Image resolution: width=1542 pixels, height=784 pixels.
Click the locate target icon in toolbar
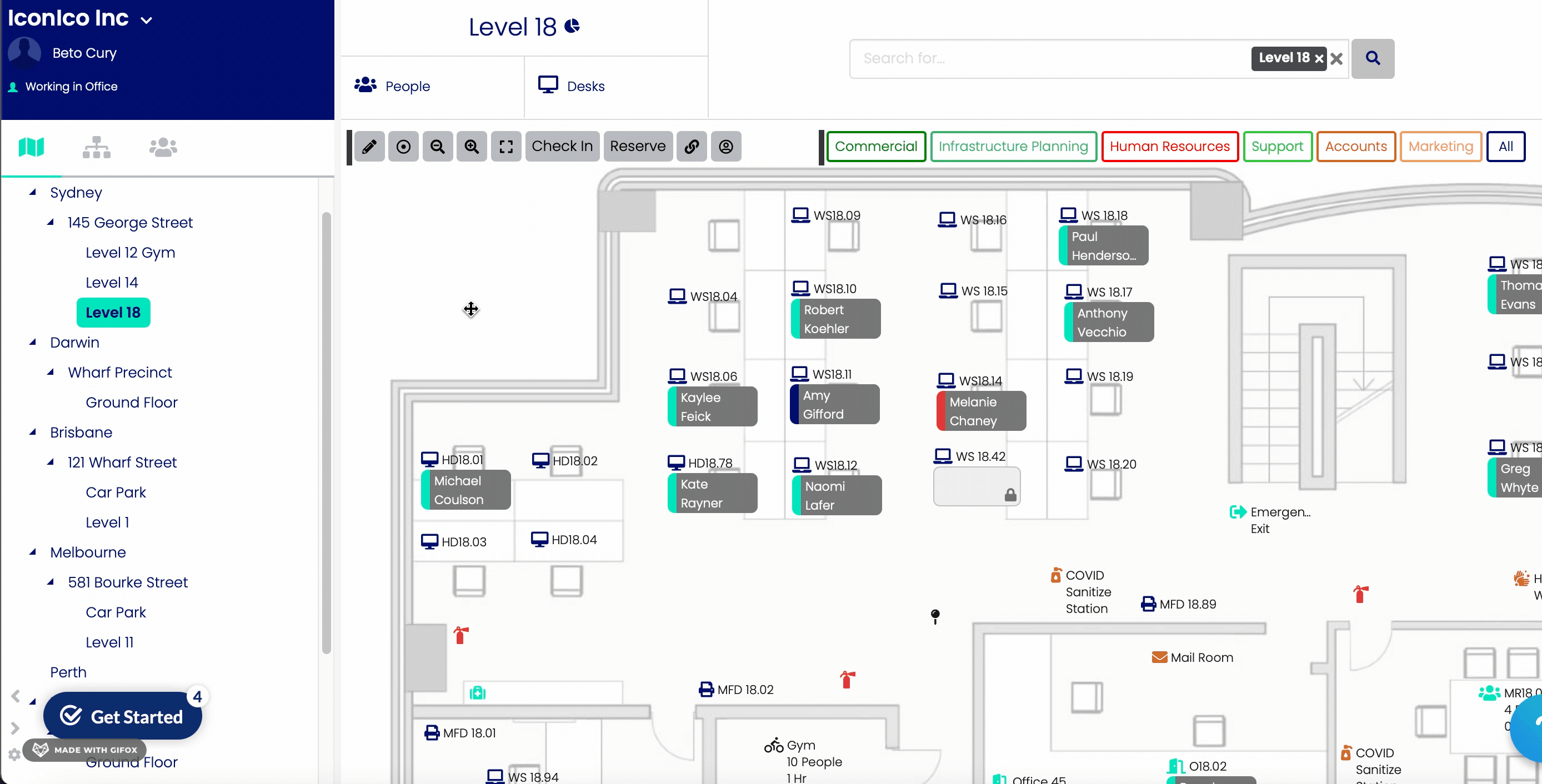coord(403,146)
